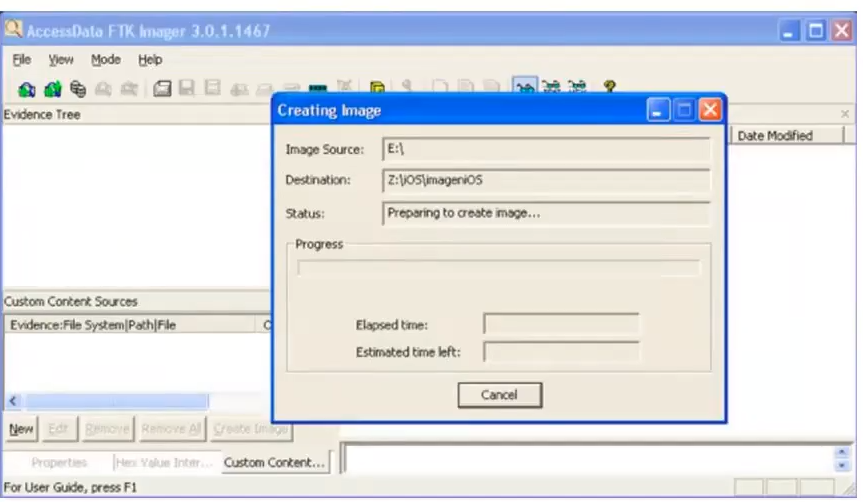Open the File menu
Viewport: 863px width, 502px height.
[21, 59]
